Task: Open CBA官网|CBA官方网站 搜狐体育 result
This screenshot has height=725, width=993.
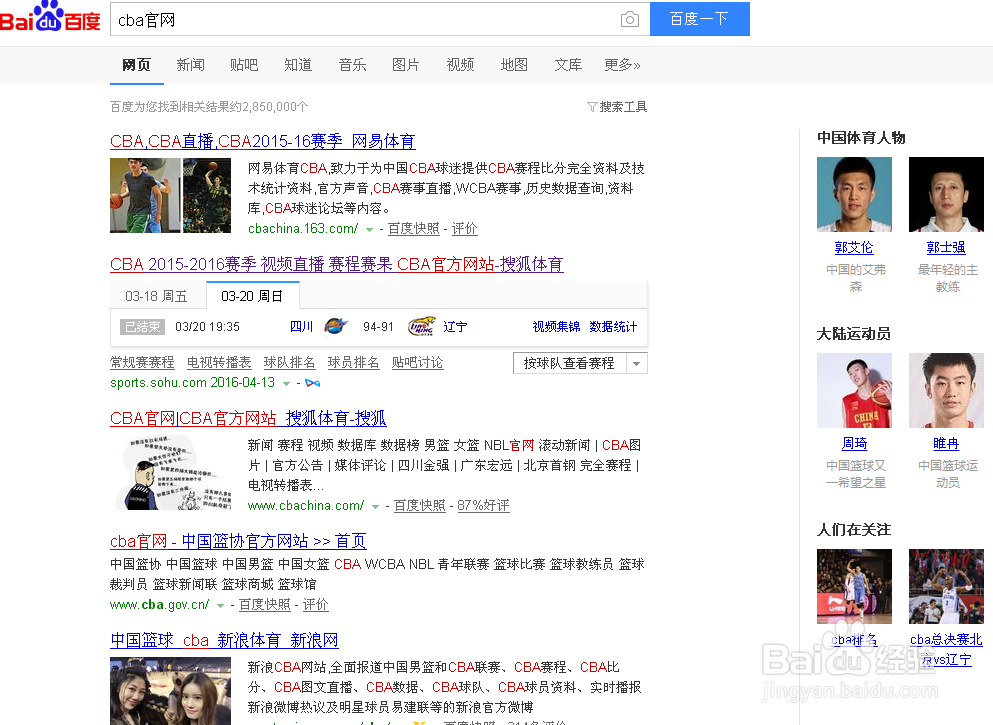Action: (x=248, y=419)
